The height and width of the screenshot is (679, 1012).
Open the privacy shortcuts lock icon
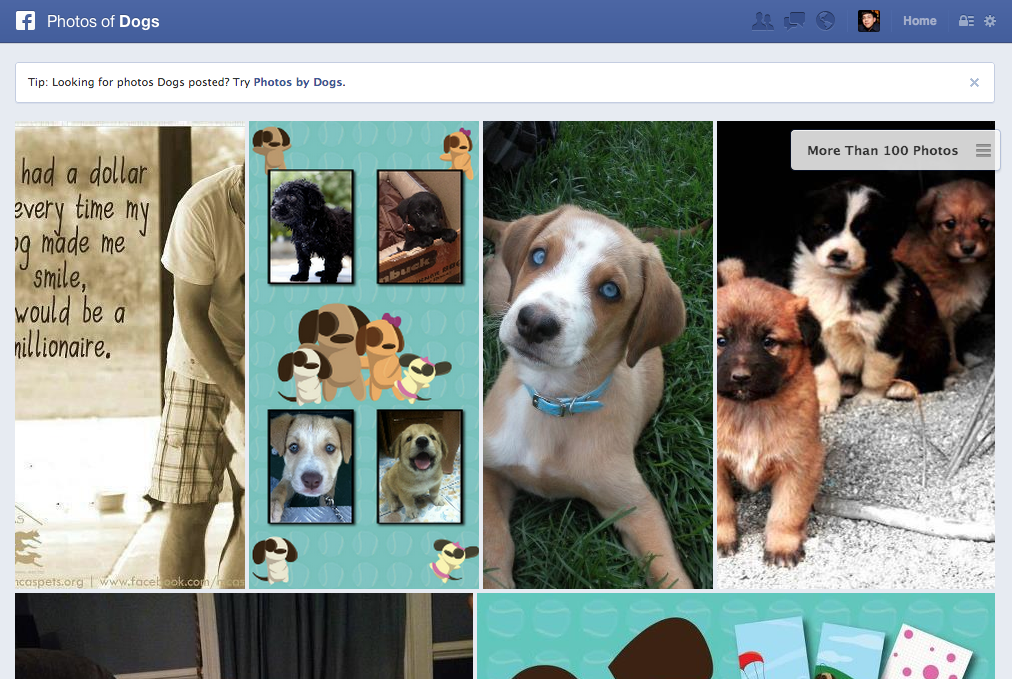coord(966,21)
